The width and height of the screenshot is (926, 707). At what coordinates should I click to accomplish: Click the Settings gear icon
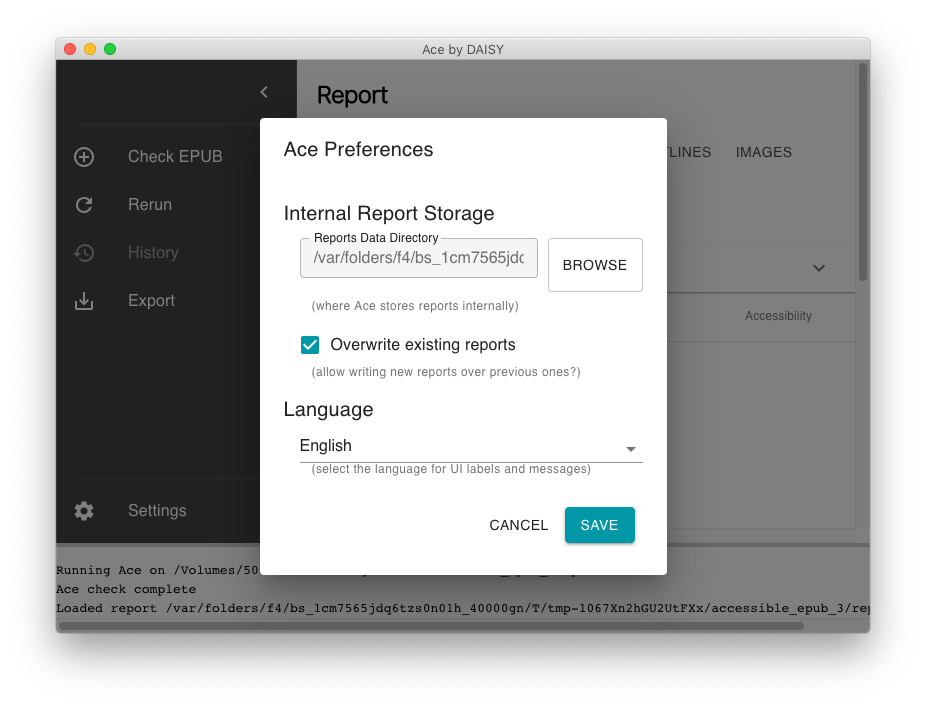(x=84, y=511)
